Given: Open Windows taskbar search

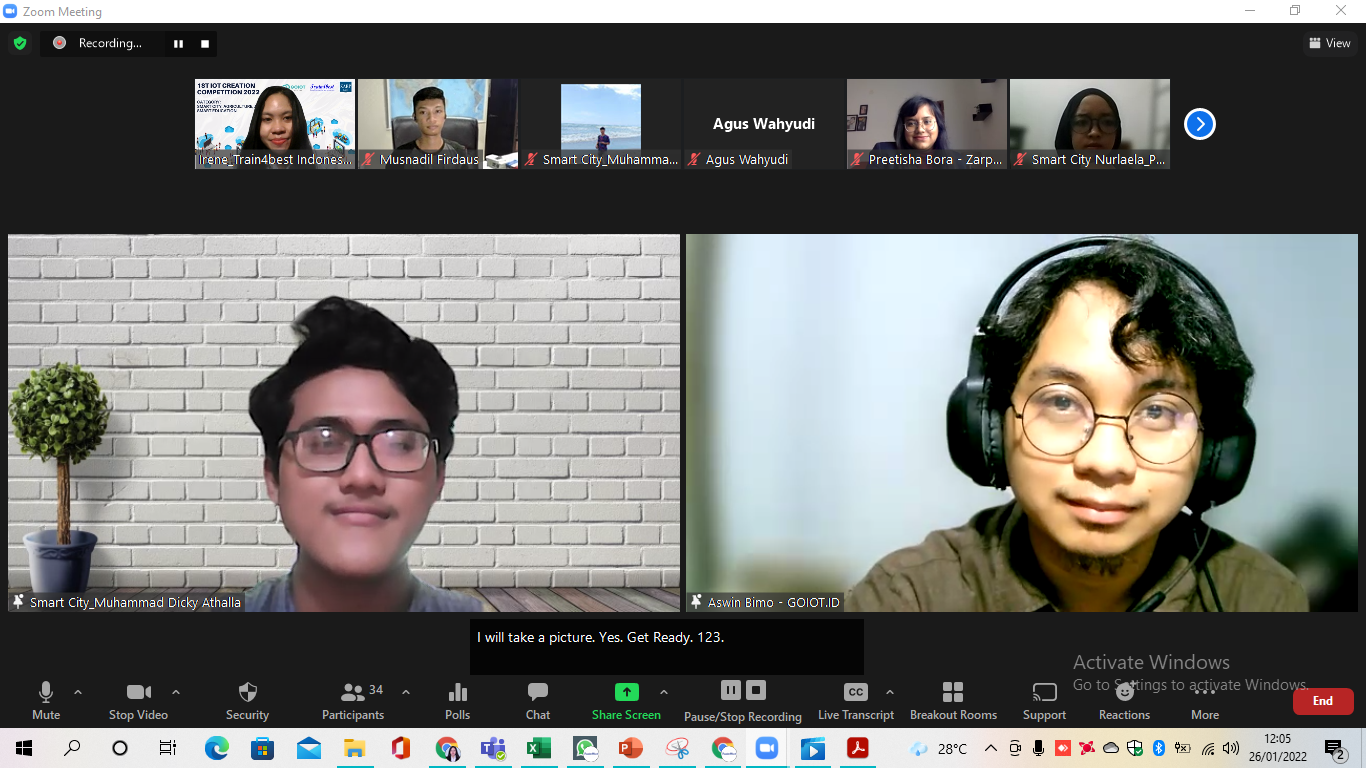Looking at the screenshot, I should pyautogui.click(x=72, y=748).
